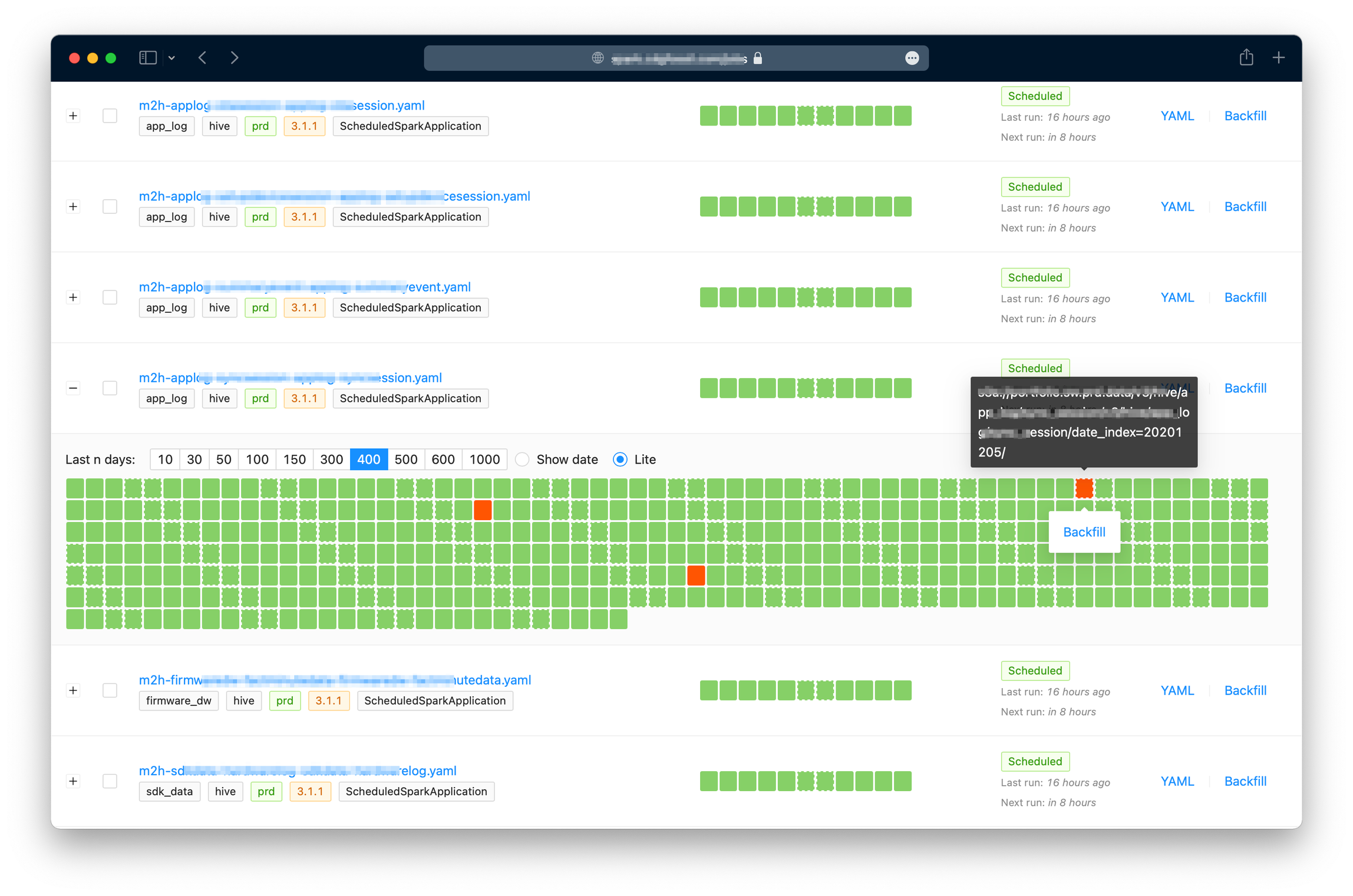This screenshot has width=1353, height=896.
Task: Click the browser back arrow
Action: coord(202,57)
